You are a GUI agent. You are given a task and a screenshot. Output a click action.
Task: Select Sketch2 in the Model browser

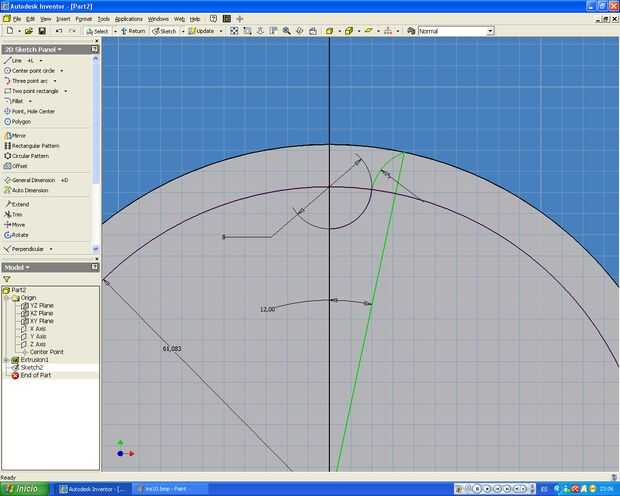click(x=28, y=367)
